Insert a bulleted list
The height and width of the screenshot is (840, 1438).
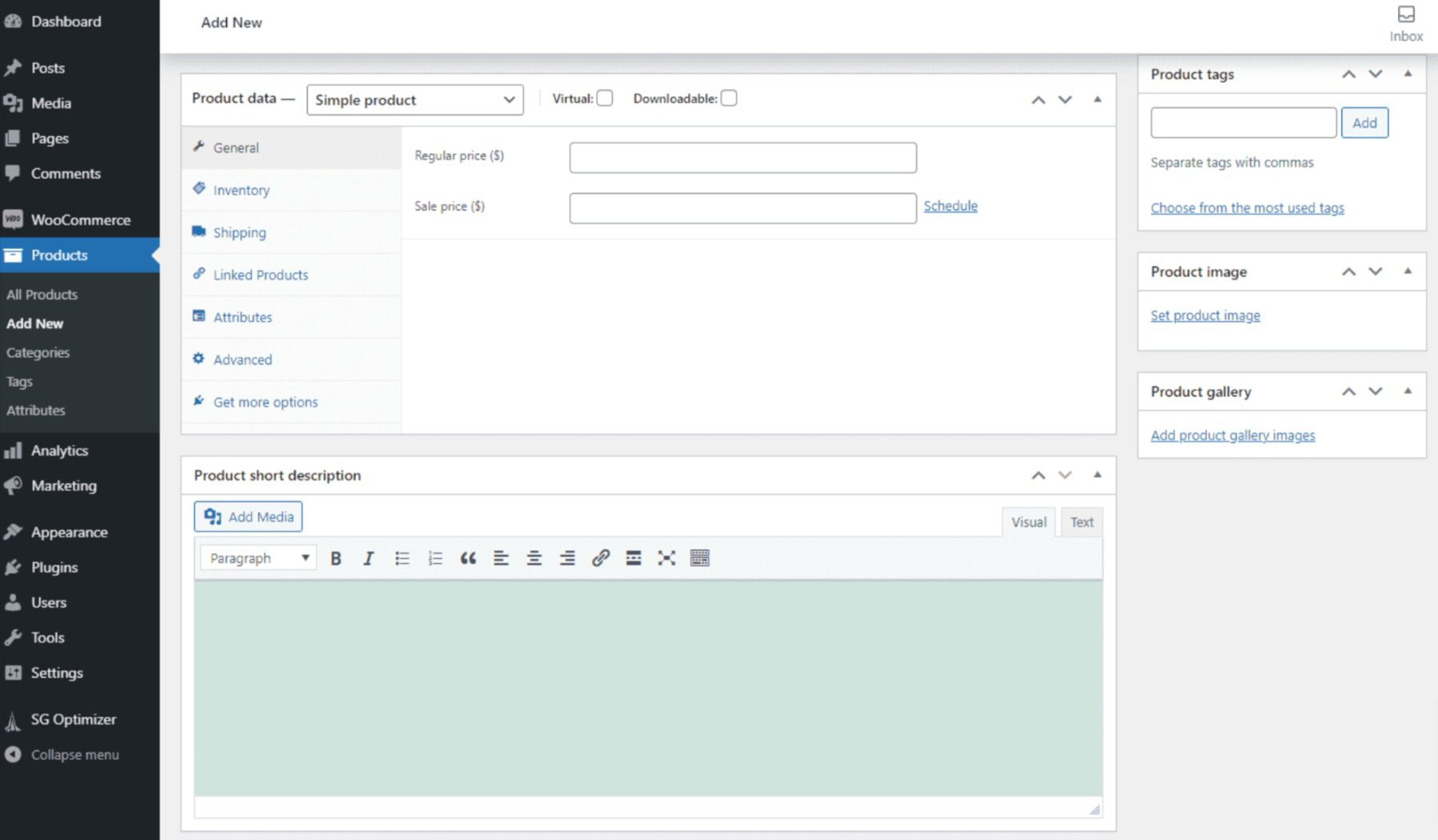point(402,557)
